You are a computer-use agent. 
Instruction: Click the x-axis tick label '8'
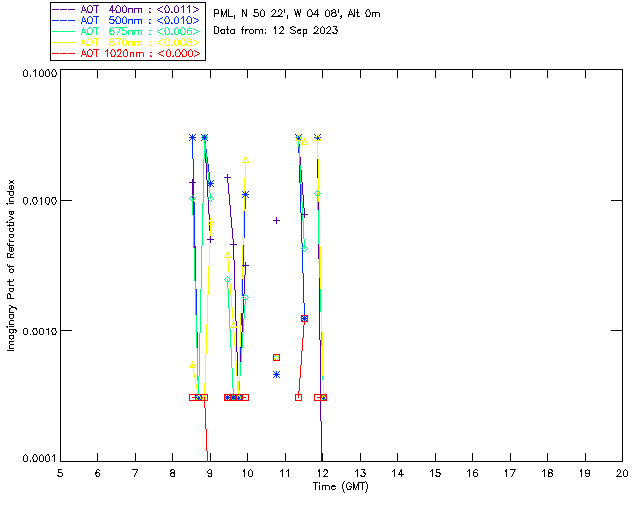point(172,473)
